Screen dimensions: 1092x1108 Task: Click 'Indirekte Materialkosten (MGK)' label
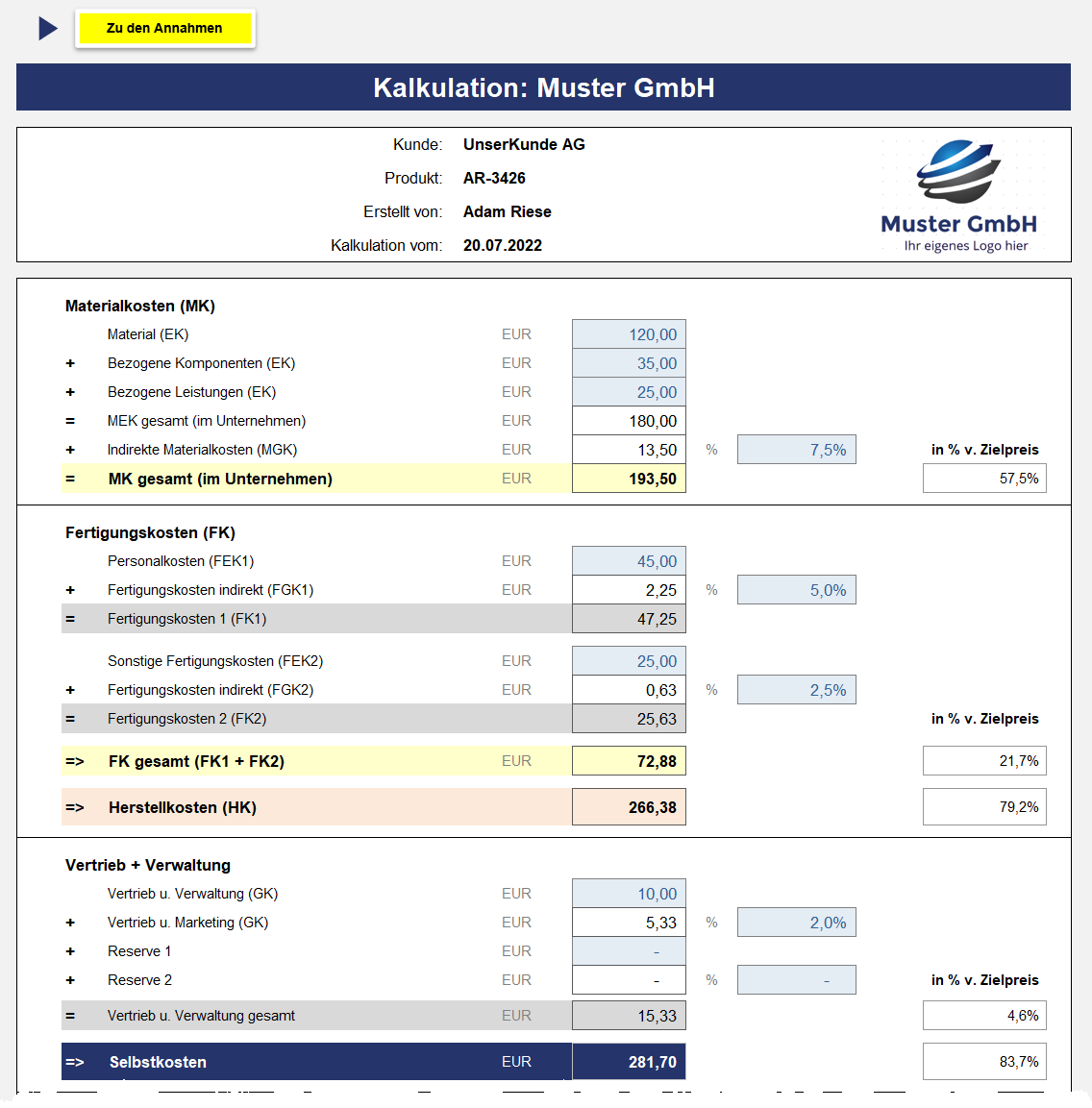coord(202,450)
